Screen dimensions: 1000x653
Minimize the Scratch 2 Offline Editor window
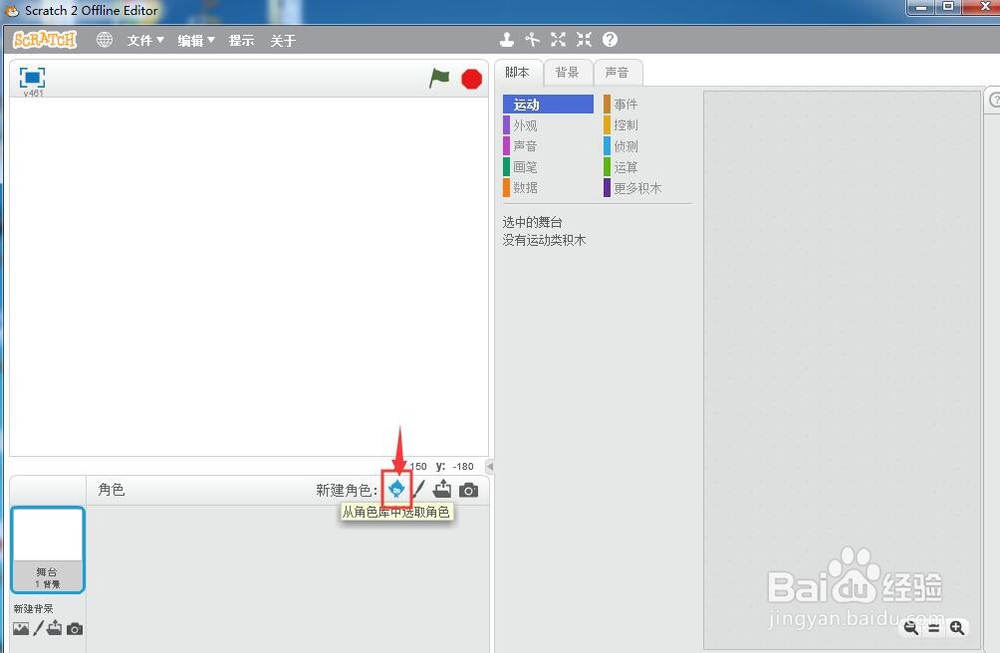click(x=921, y=8)
